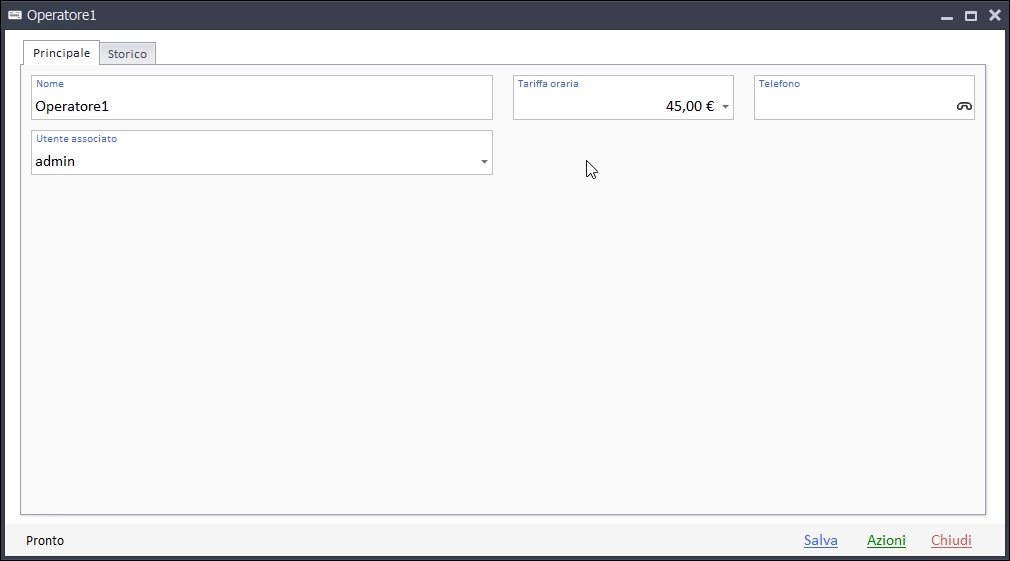Click the Operatore1 window icon in title bar
Screen dimensions: 1010x561
tap(15, 15)
